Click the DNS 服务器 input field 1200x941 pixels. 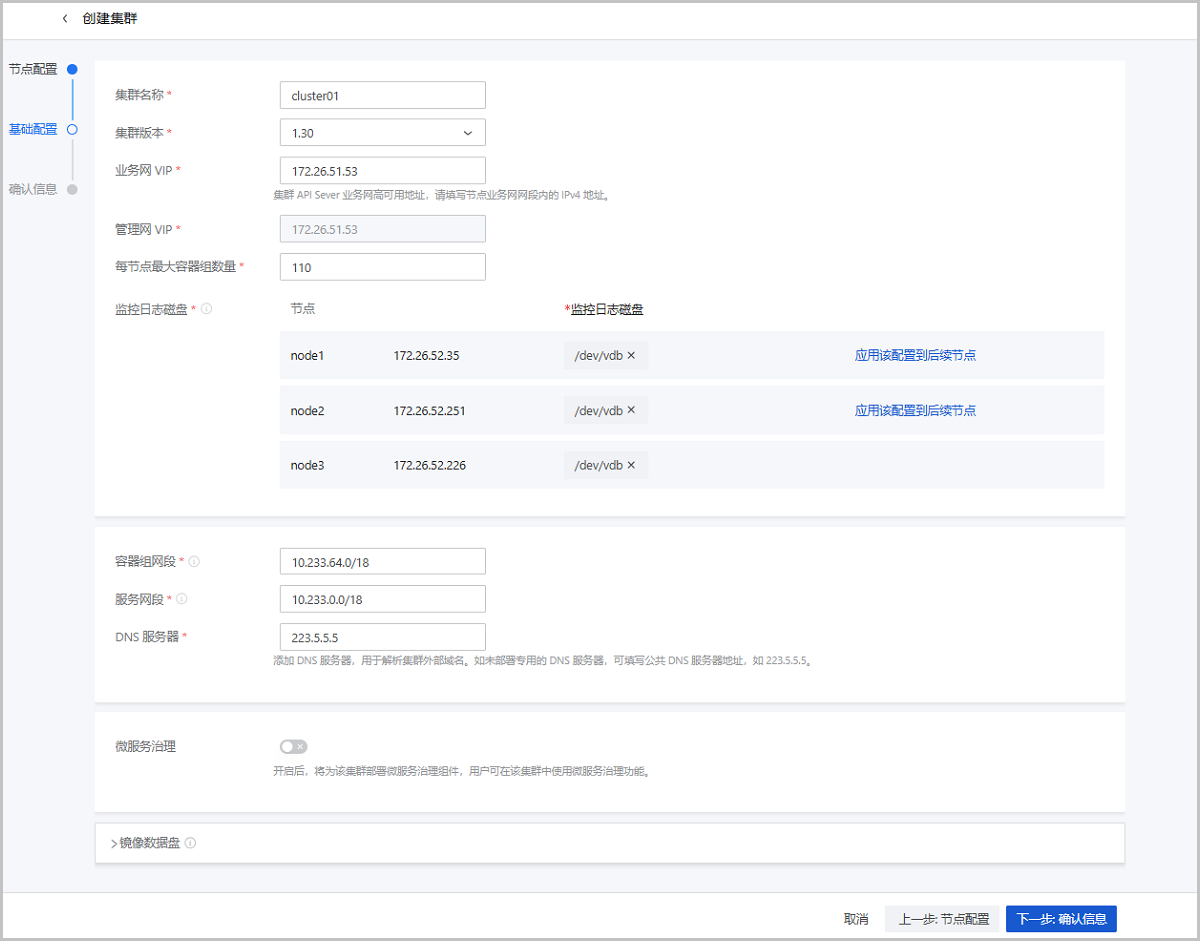tap(382, 637)
